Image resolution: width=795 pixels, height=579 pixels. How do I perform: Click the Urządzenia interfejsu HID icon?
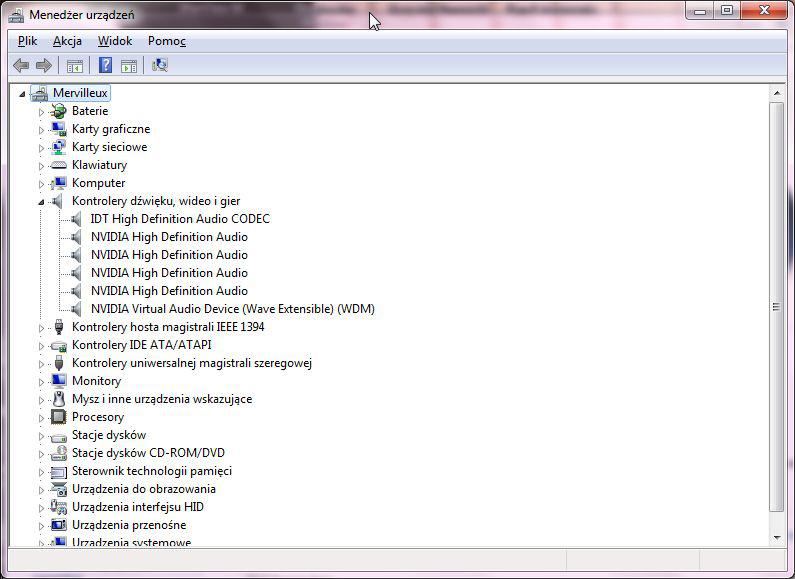pos(59,507)
